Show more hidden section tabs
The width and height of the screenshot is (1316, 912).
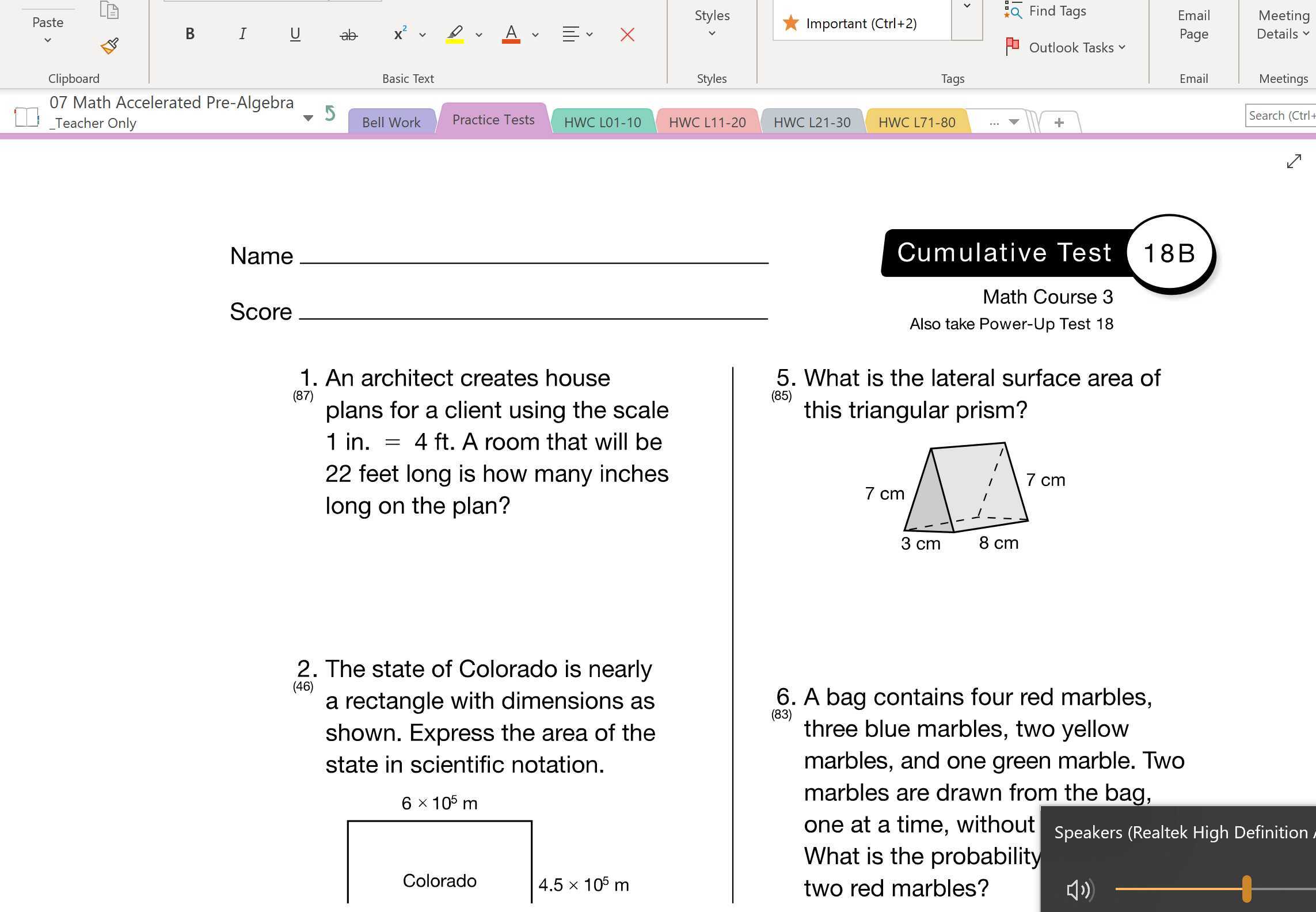pyautogui.click(x=1005, y=122)
